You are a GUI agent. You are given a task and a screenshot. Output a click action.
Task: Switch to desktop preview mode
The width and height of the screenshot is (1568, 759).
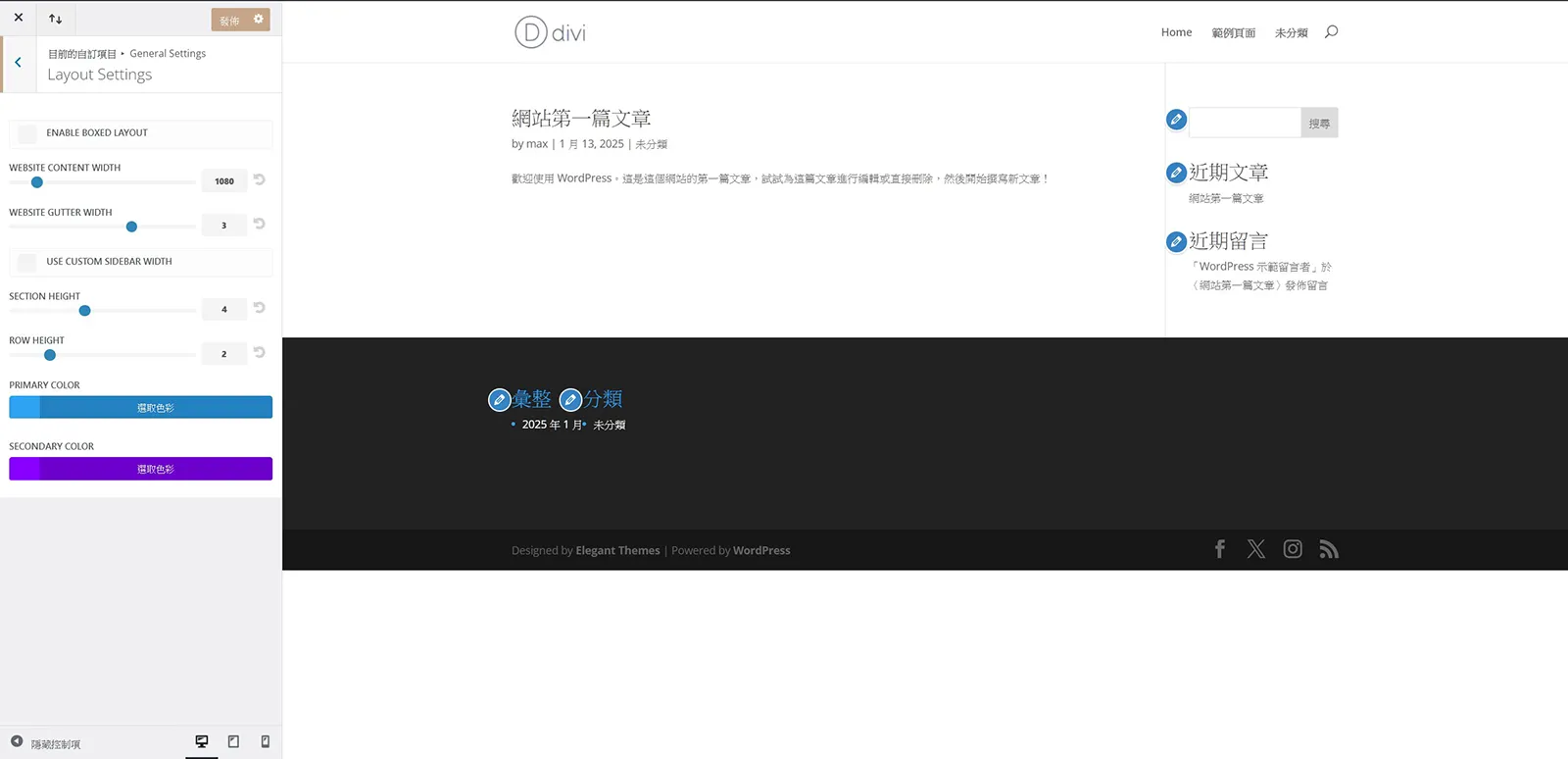tap(202, 741)
